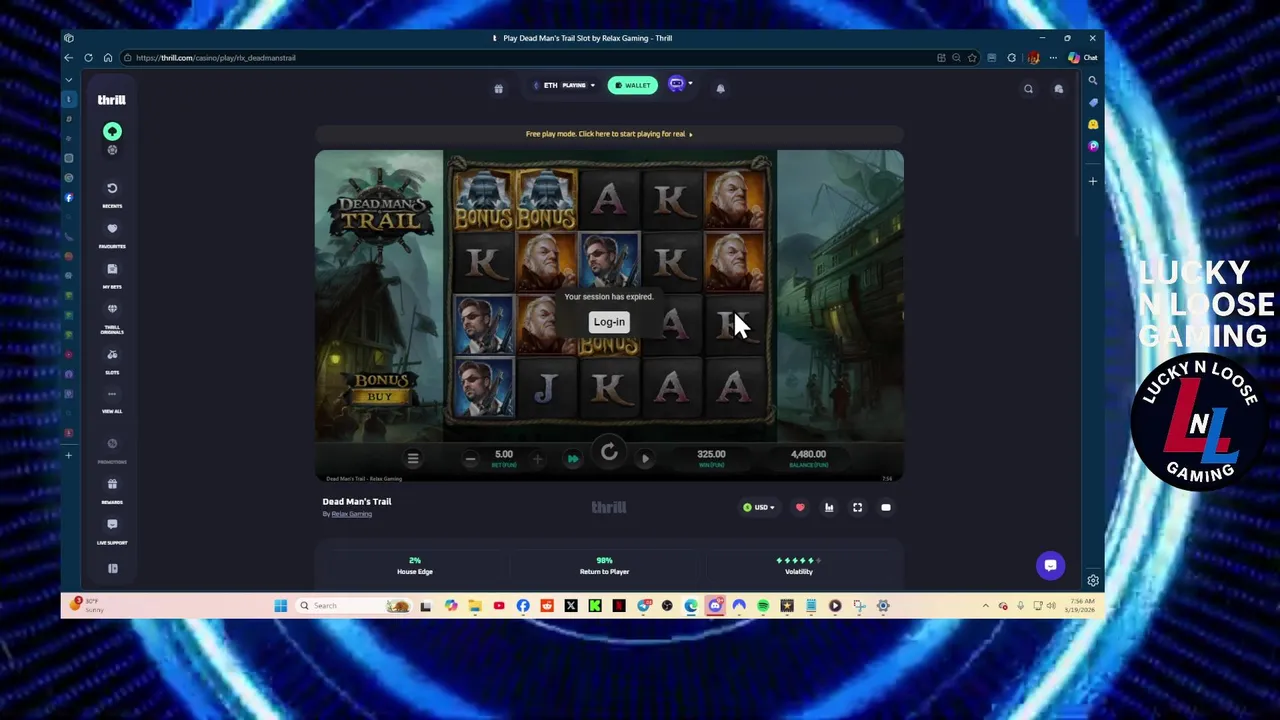Start autoplay with the play button
Image resolution: width=1280 pixels, height=720 pixels.
coord(645,459)
